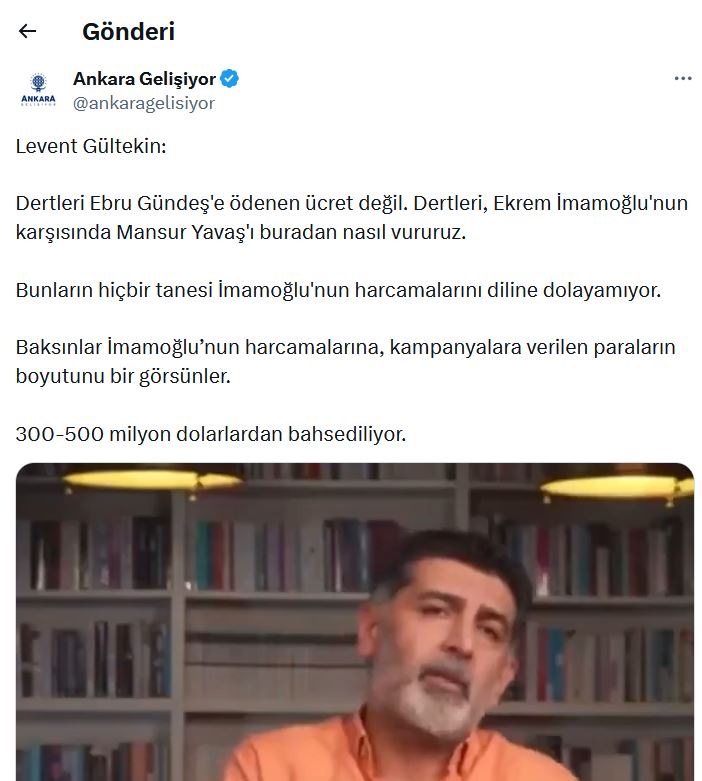
Task: Click the Gönderi page header title
Action: (129, 31)
